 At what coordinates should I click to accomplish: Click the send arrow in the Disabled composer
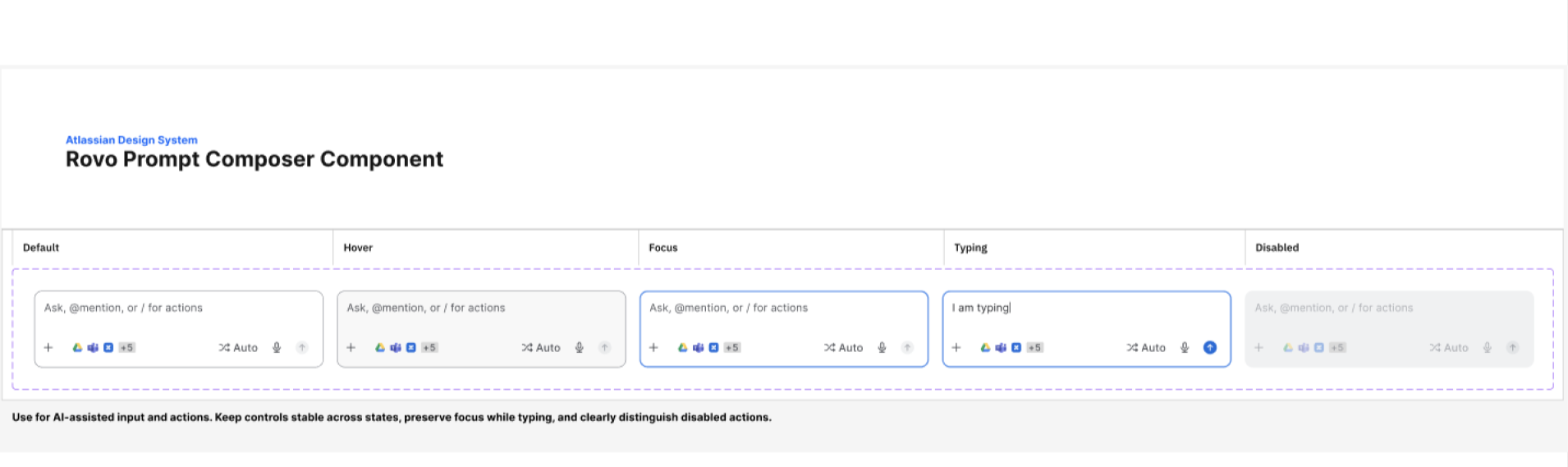coord(1513,348)
